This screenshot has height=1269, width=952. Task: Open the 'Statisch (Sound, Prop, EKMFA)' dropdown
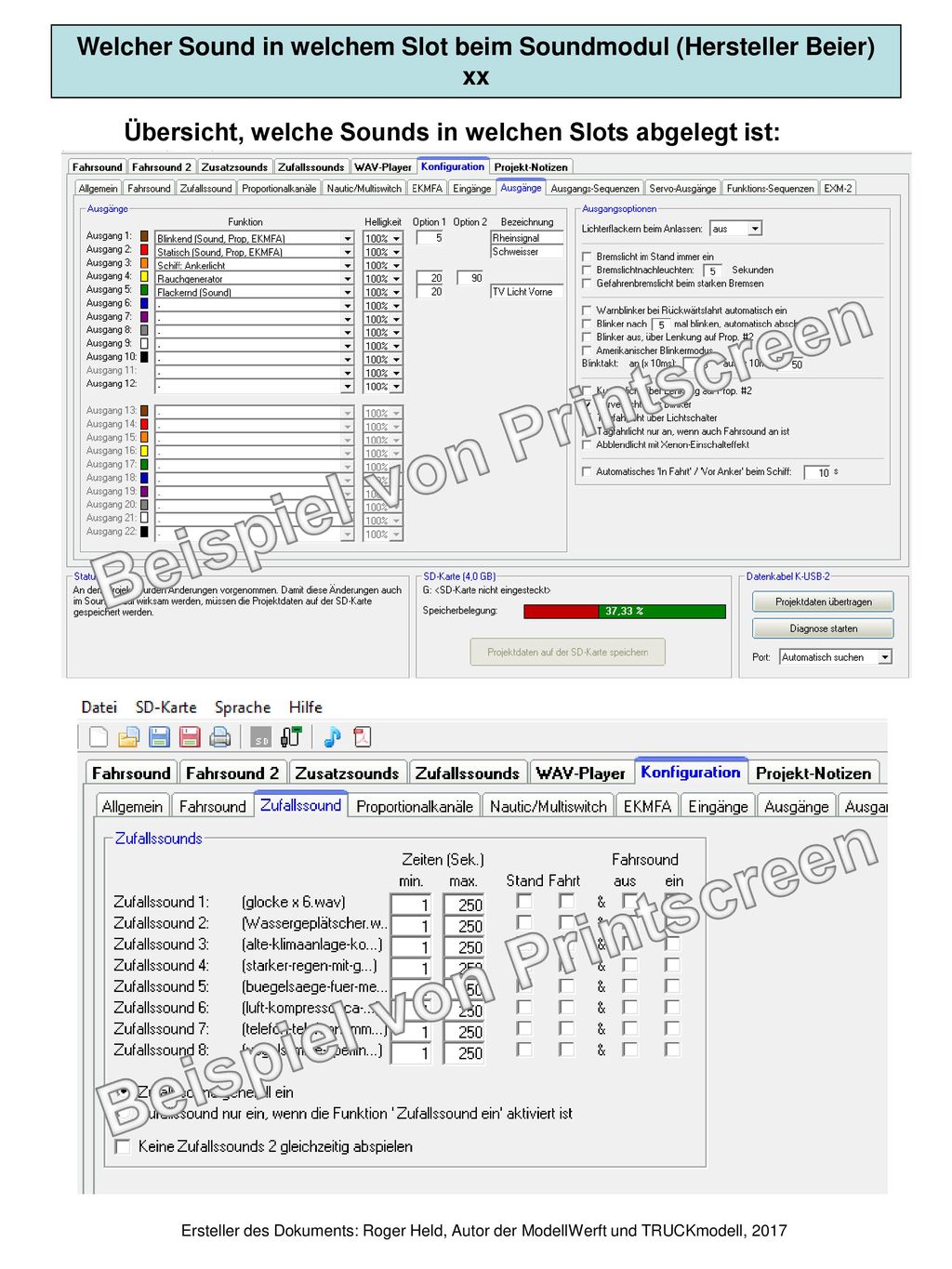(x=348, y=252)
